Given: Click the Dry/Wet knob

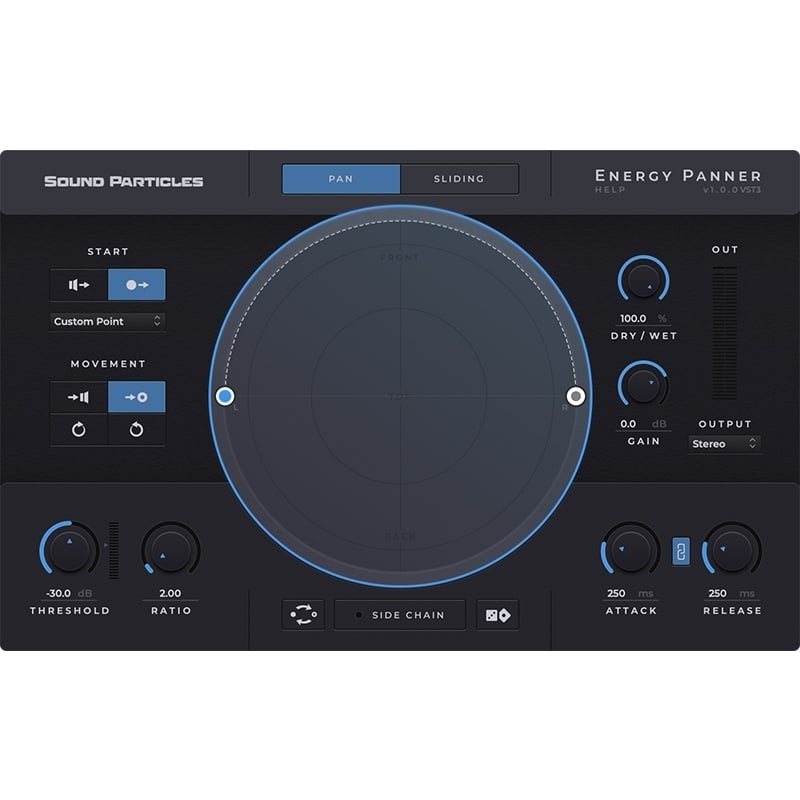Looking at the screenshot, I should tap(643, 280).
